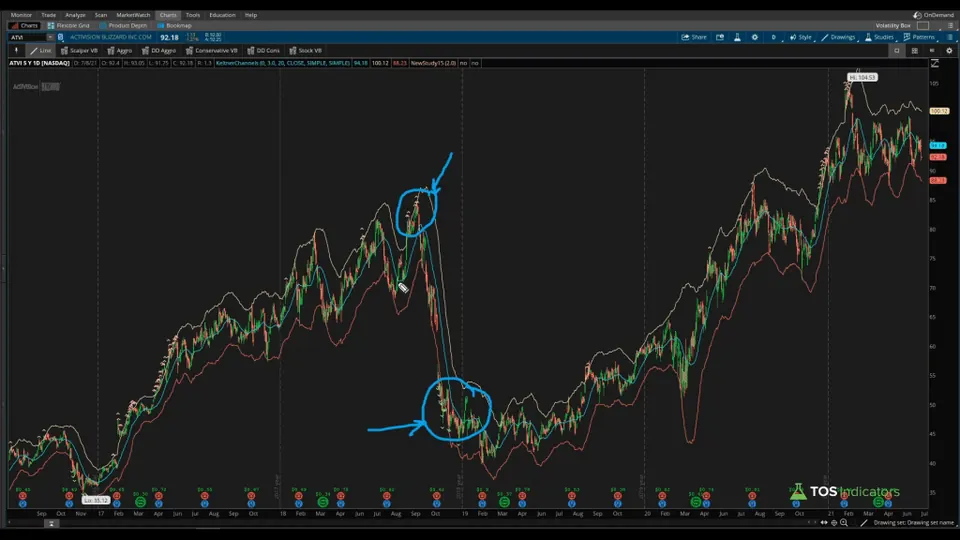The image size is (960, 540).
Task: Click the NewStudy15 (2.0) study label
Action: (x=433, y=63)
